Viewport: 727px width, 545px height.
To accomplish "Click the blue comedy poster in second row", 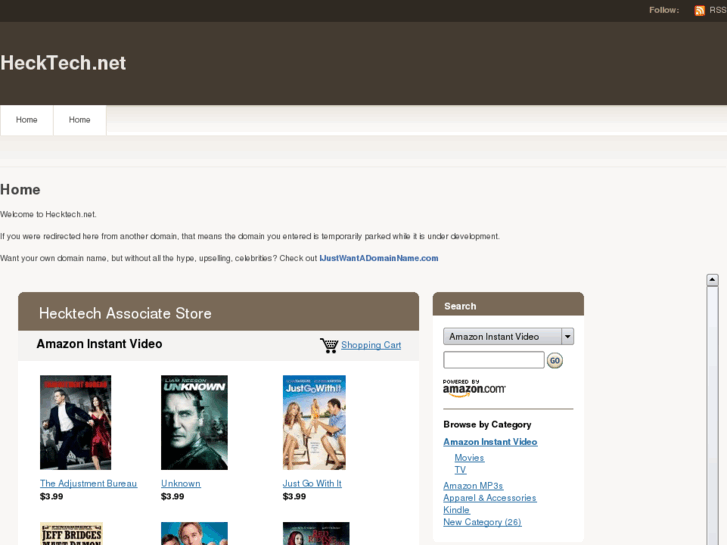I will coord(194,533).
